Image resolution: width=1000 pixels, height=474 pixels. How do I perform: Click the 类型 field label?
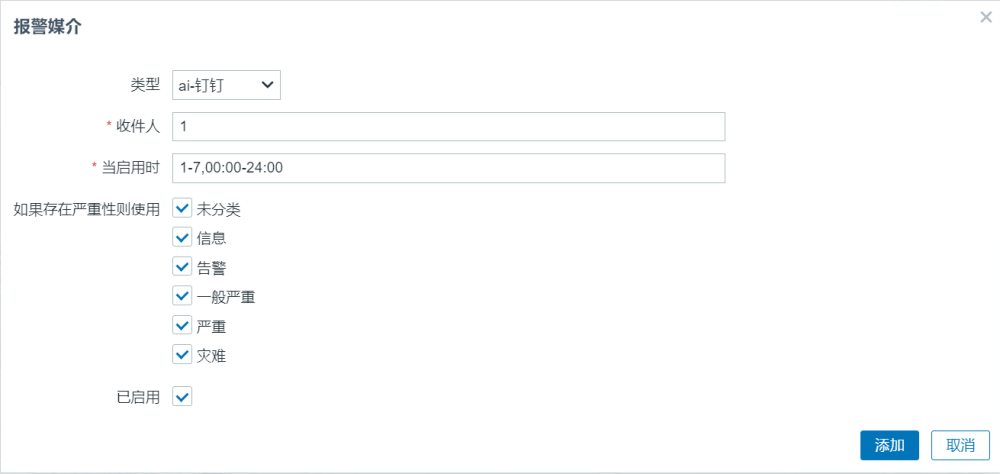[x=145, y=85]
